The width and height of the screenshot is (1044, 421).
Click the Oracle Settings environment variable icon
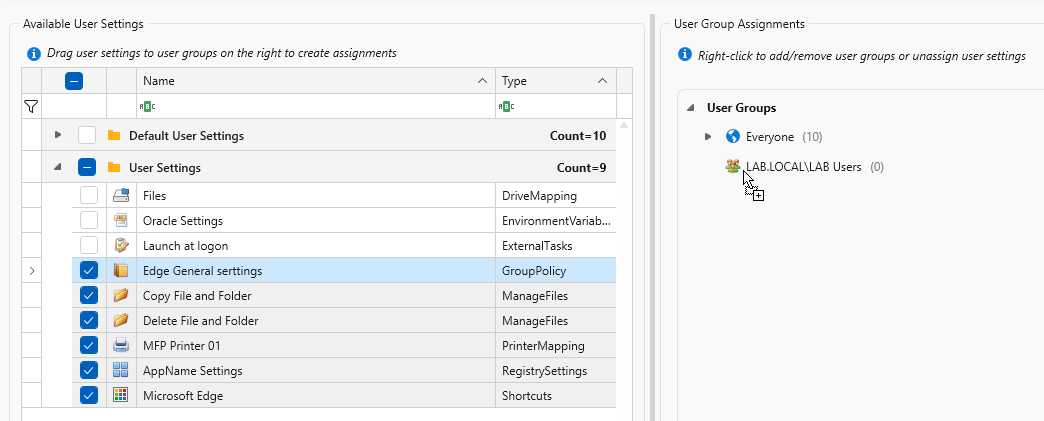tap(121, 220)
